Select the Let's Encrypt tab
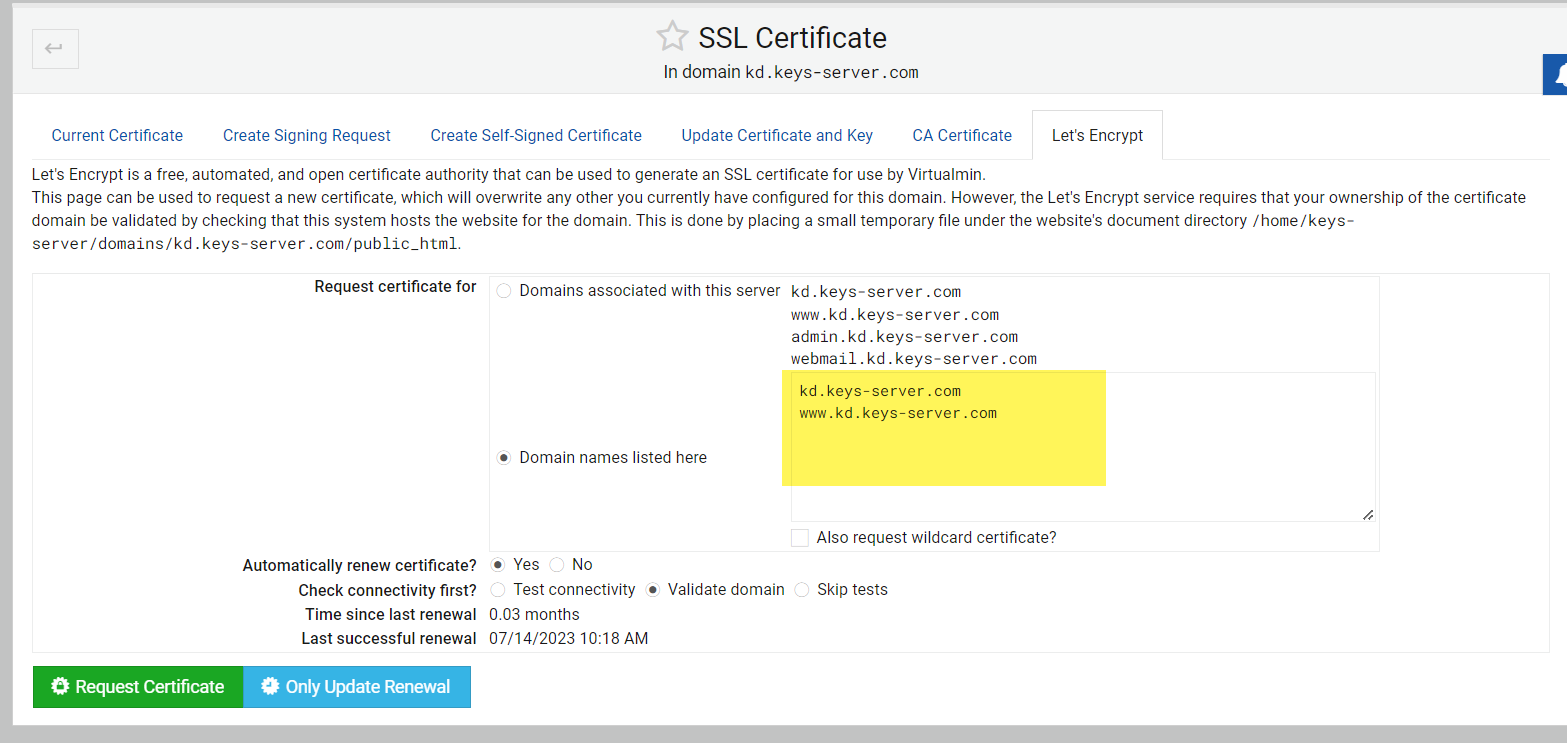Viewport: 1567px width, 743px height. click(1097, 135)
